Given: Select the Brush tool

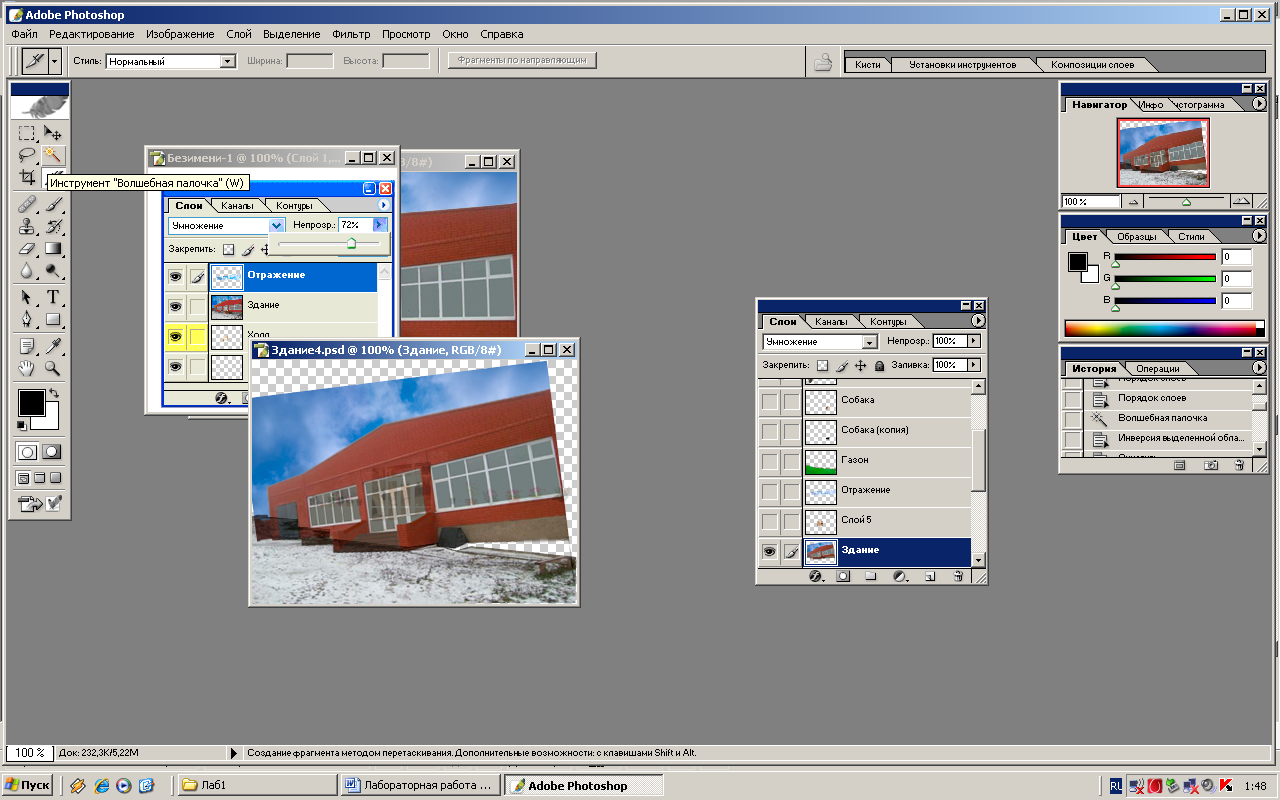Looking at the screenshot, I should coord(53,205).
